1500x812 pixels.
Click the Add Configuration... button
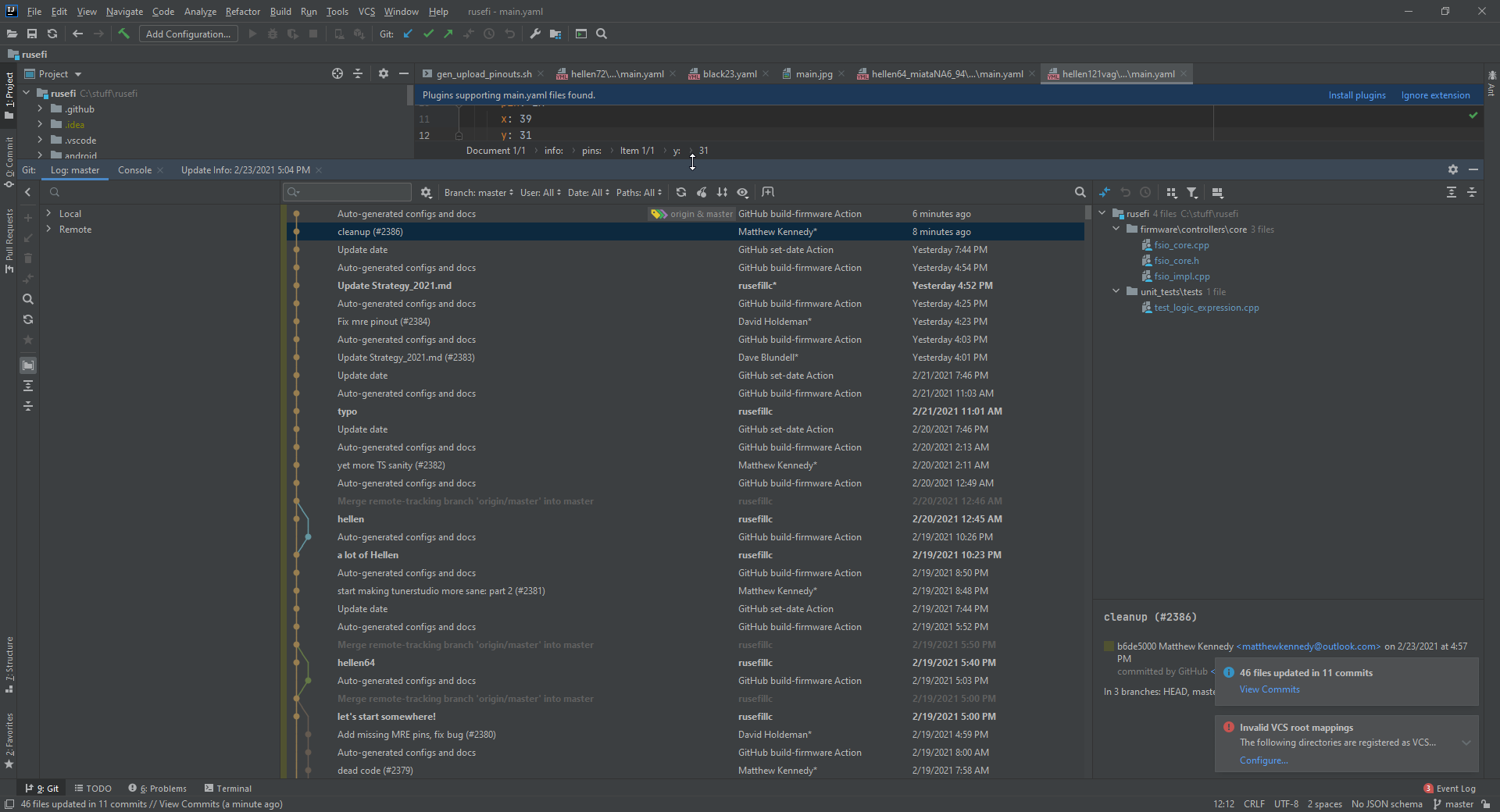click(x=188, y=34)
